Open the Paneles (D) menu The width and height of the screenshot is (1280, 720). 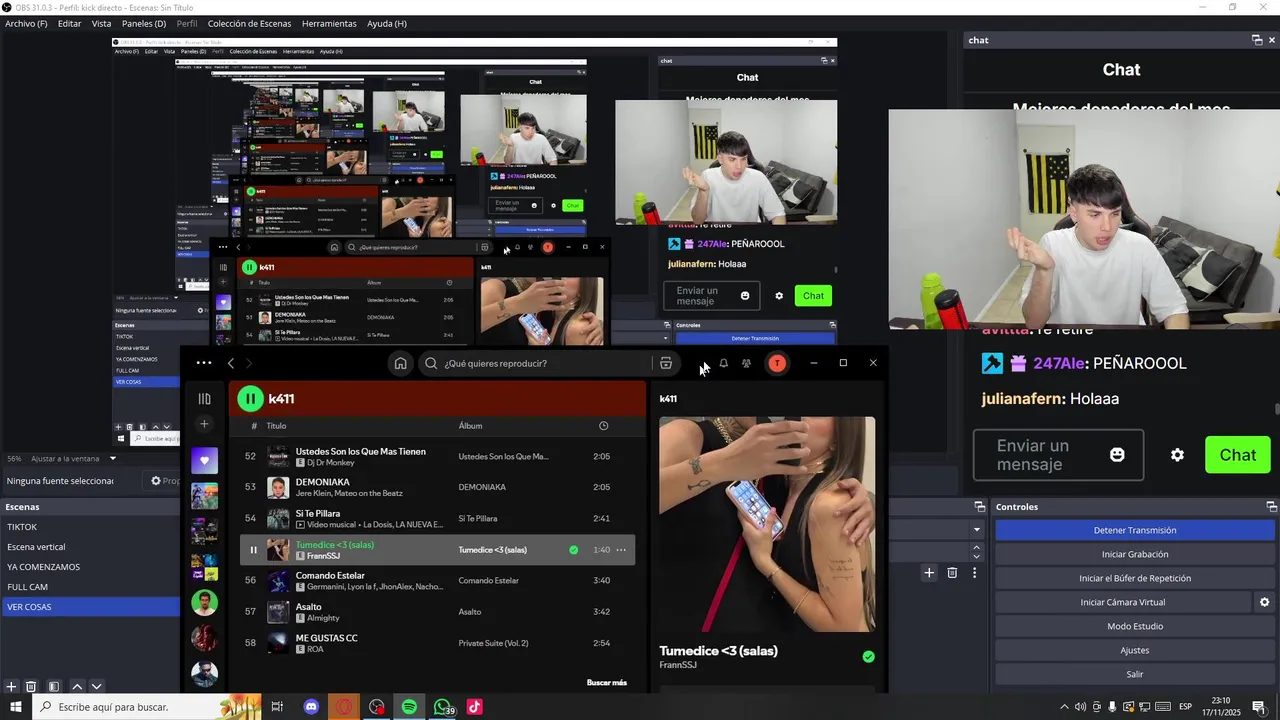pyautogui.click(x=144, y=23)
